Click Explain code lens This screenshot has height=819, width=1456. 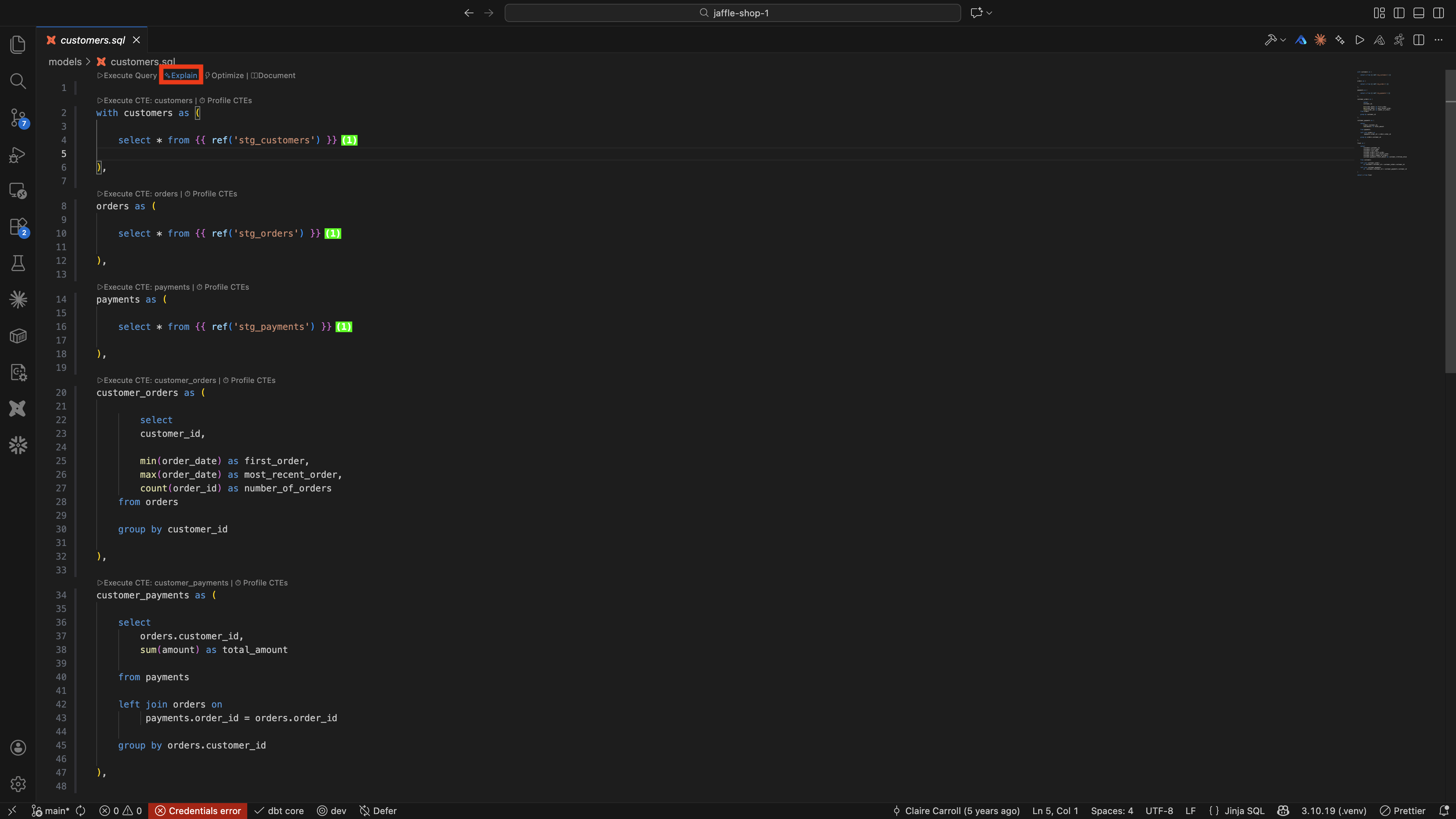[181, 75]
